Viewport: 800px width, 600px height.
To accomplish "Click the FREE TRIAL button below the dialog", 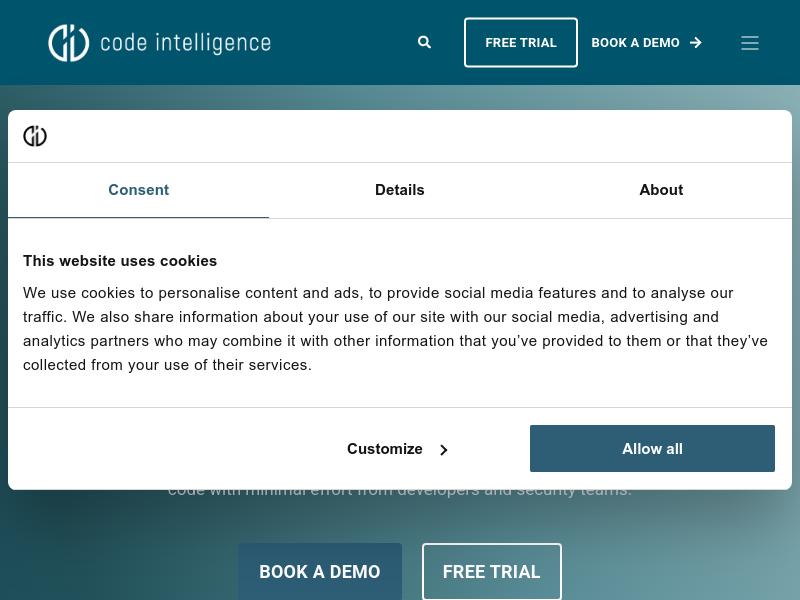I will (x=492, y=571).
